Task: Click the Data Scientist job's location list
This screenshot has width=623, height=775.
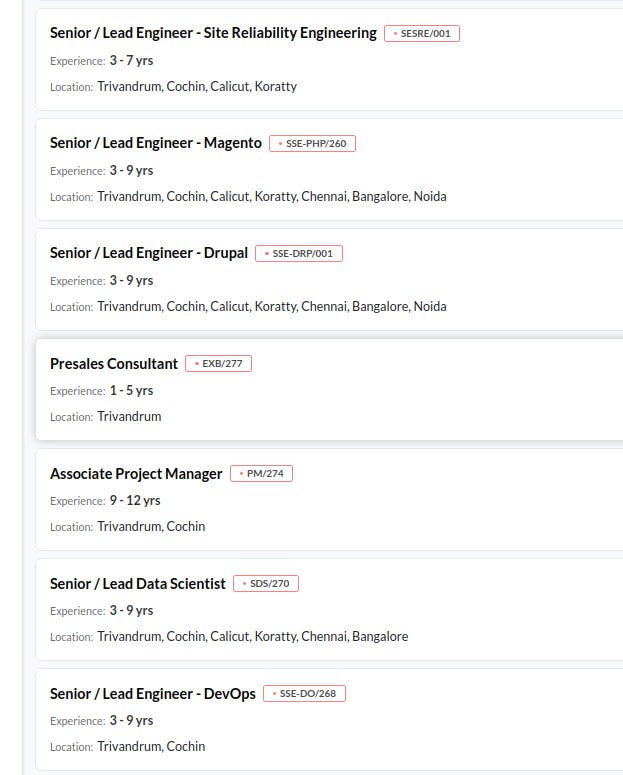Action: click(253, 637)
